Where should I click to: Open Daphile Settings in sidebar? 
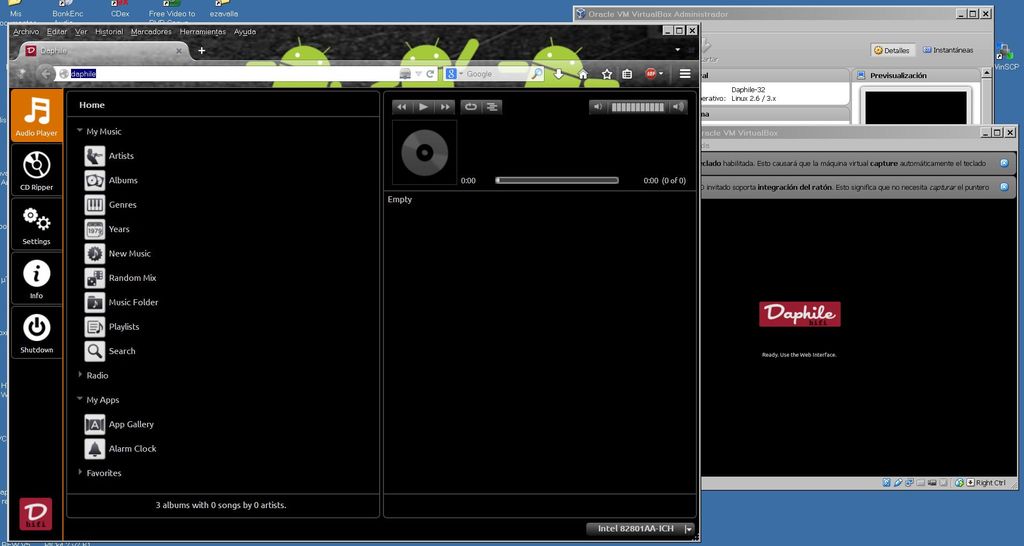[37, 225]
